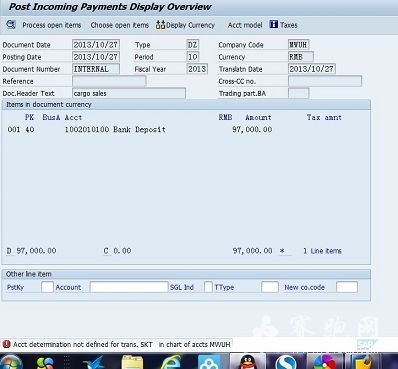Click the Currency field showing RMB
This screenshot has height=369, width=398.
pos(301,57)
